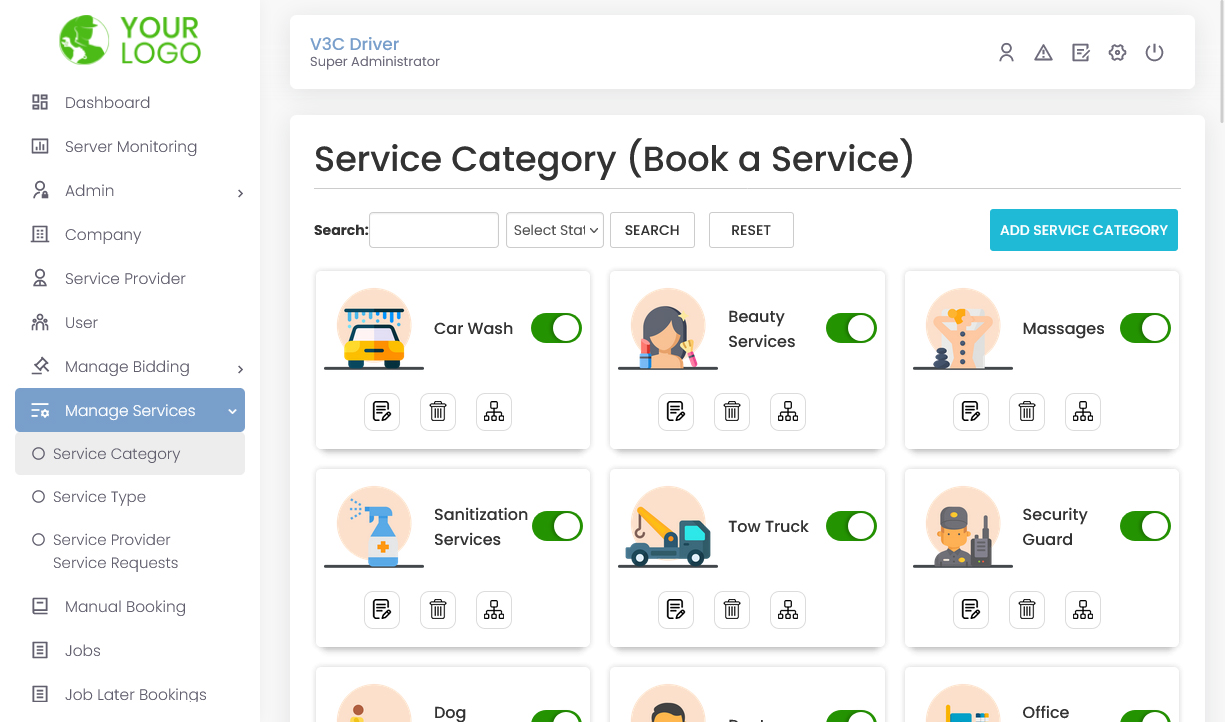Click the logout power icon in the header
Image resolution: width=1225 pixels, height=722 pixels.
coord(1154,52)
